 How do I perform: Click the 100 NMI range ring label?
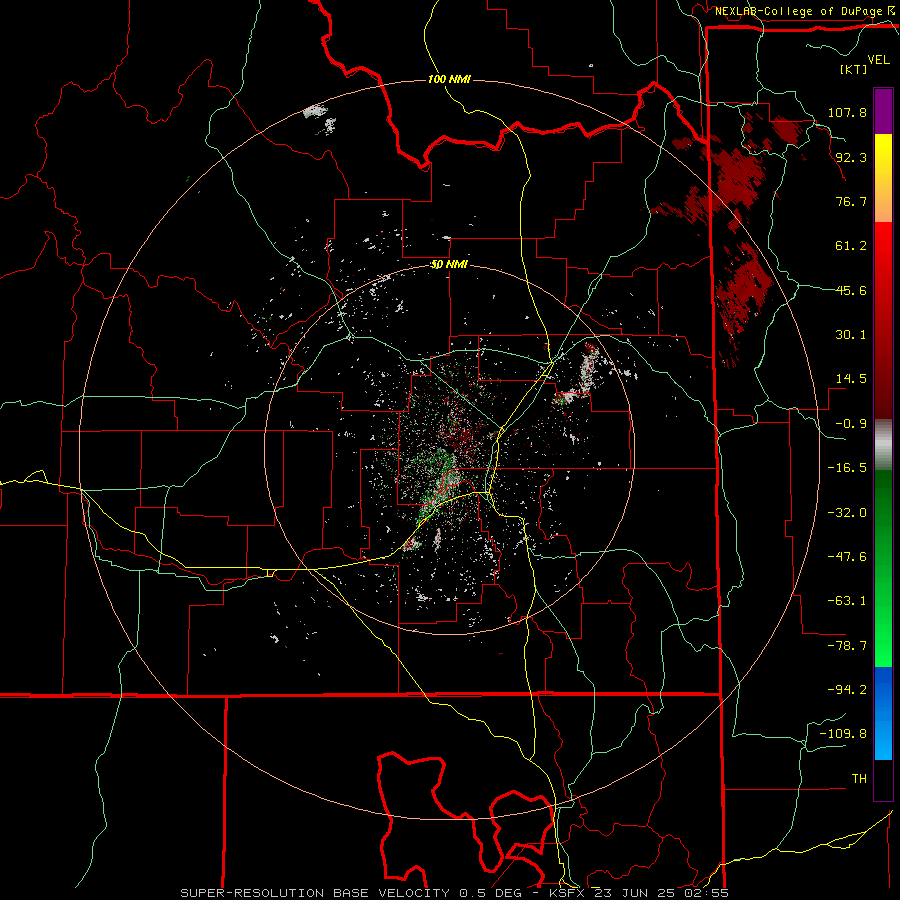tap(449, 79)
